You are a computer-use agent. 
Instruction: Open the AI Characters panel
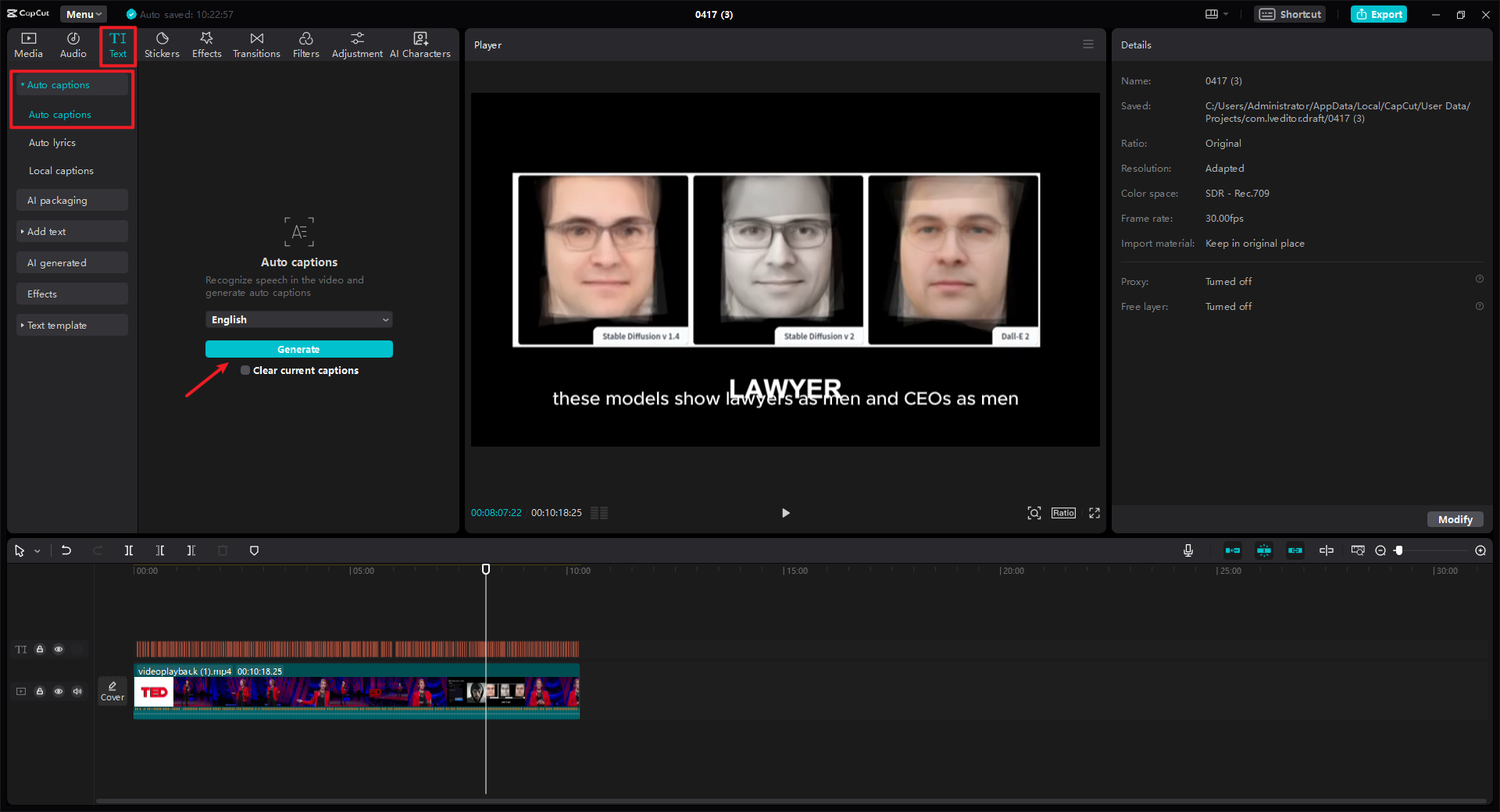[420, 45]
